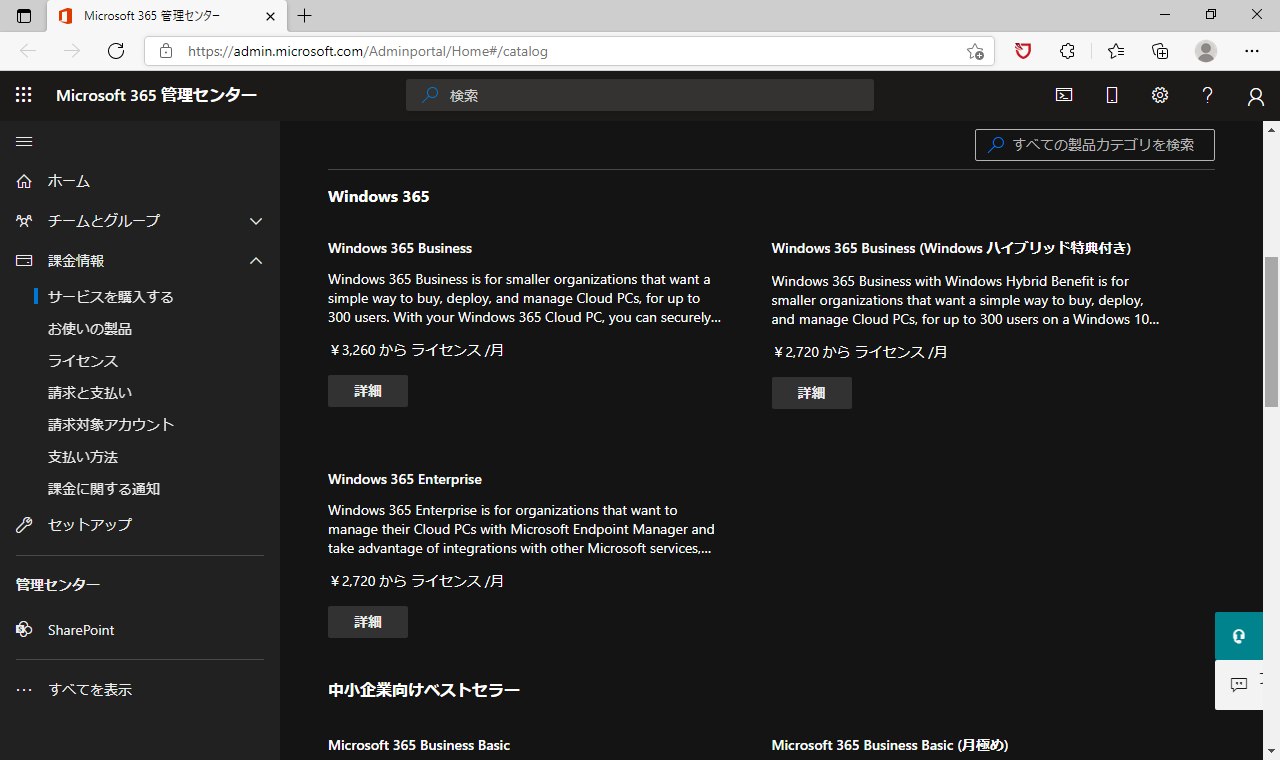Click Microsoft 365 Business Basic (月極め) title
Image resolution: width=1280 pixels, height=760 pixels.
coord(890,745)
